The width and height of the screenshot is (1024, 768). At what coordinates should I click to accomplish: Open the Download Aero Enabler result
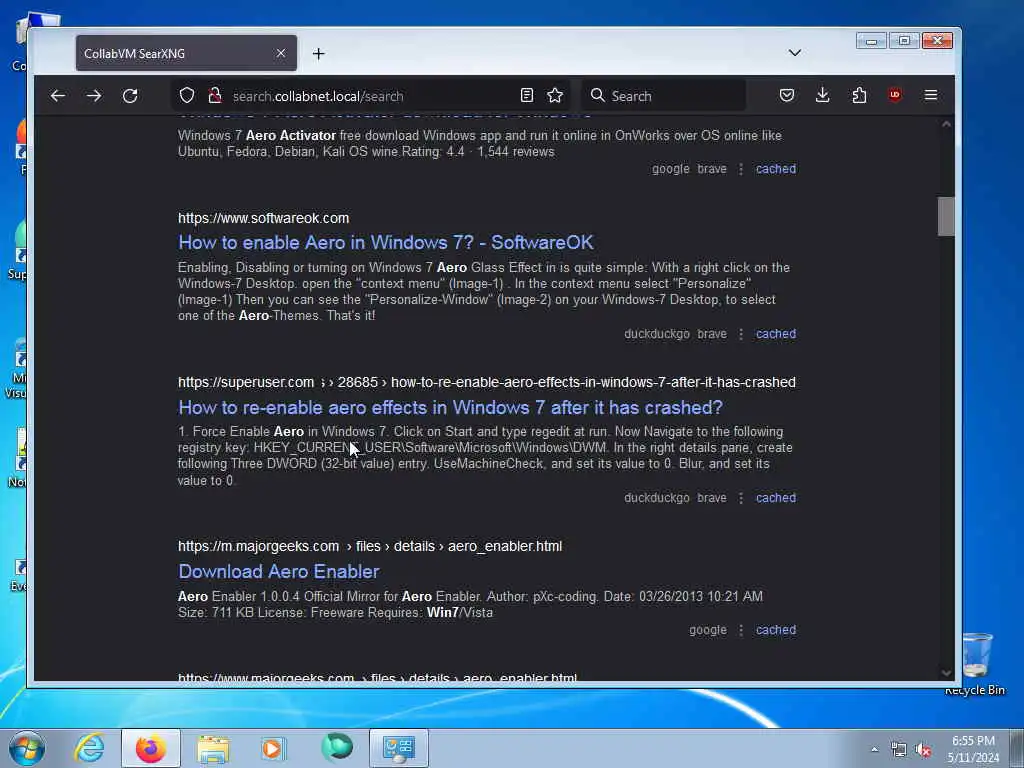coord(279,571)
